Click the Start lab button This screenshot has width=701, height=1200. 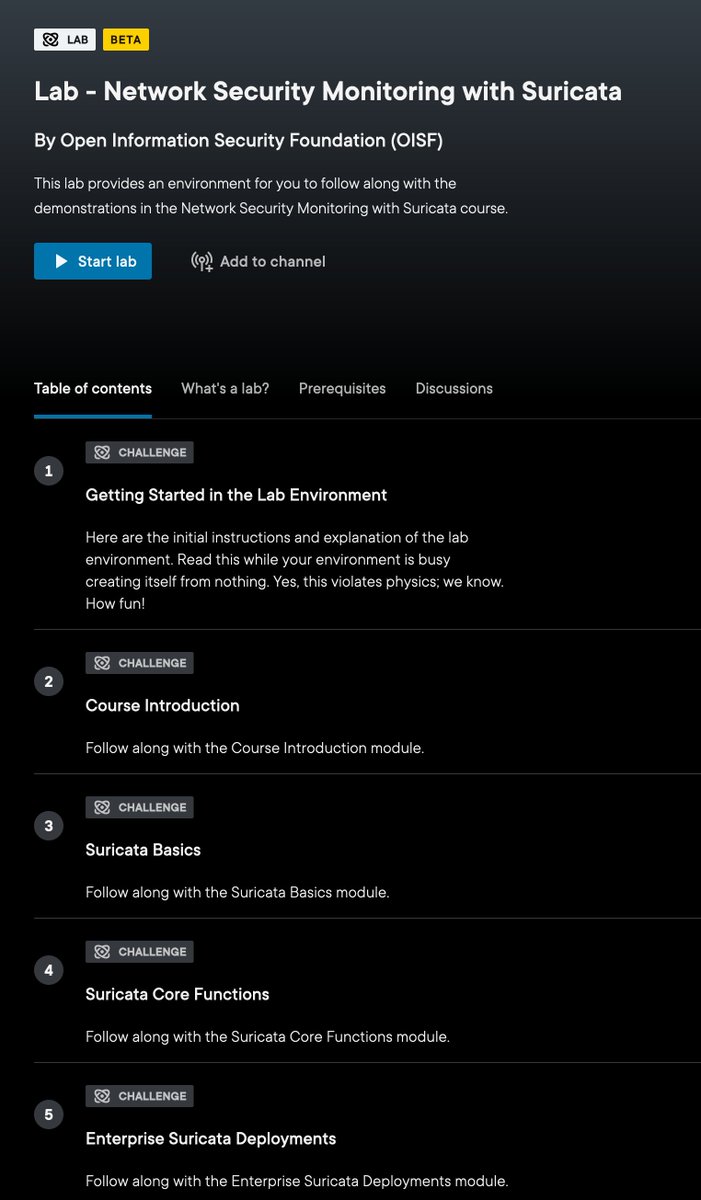tap(93, 261)
